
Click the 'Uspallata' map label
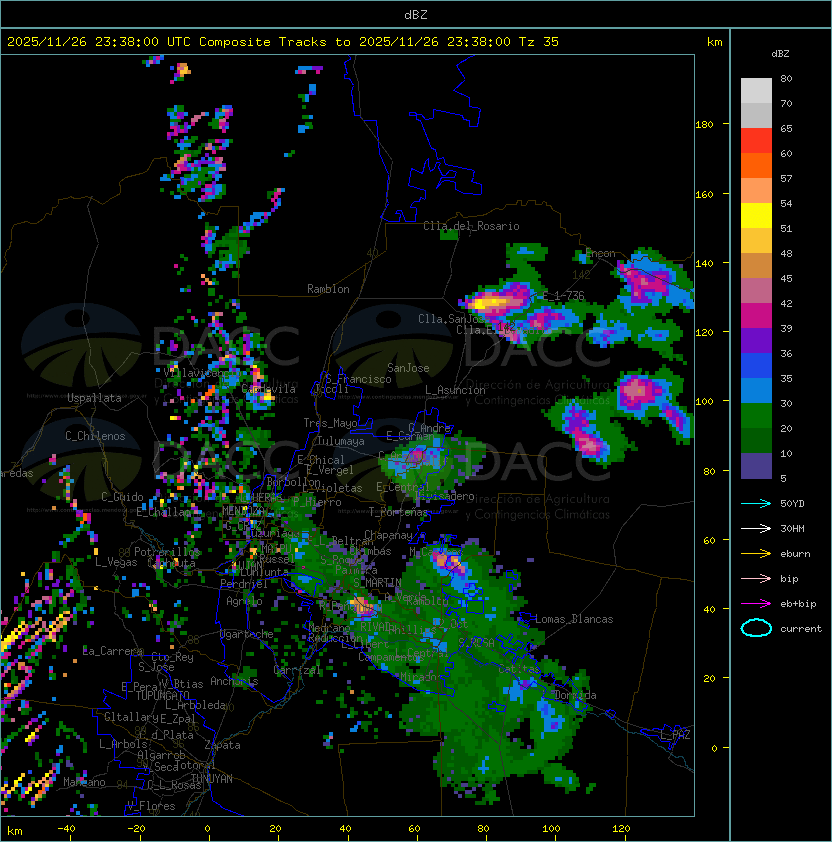(x=94, y=398)
